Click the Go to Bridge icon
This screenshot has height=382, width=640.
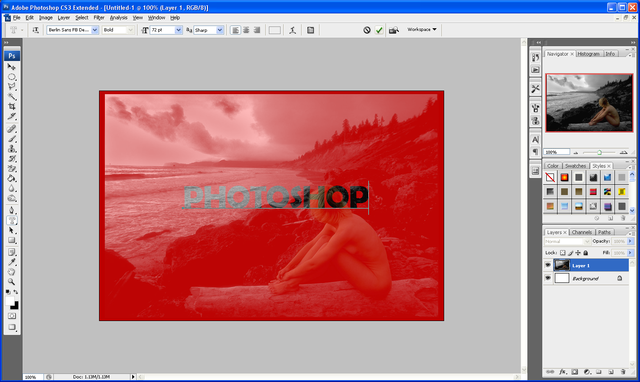(x=394, y=30)
